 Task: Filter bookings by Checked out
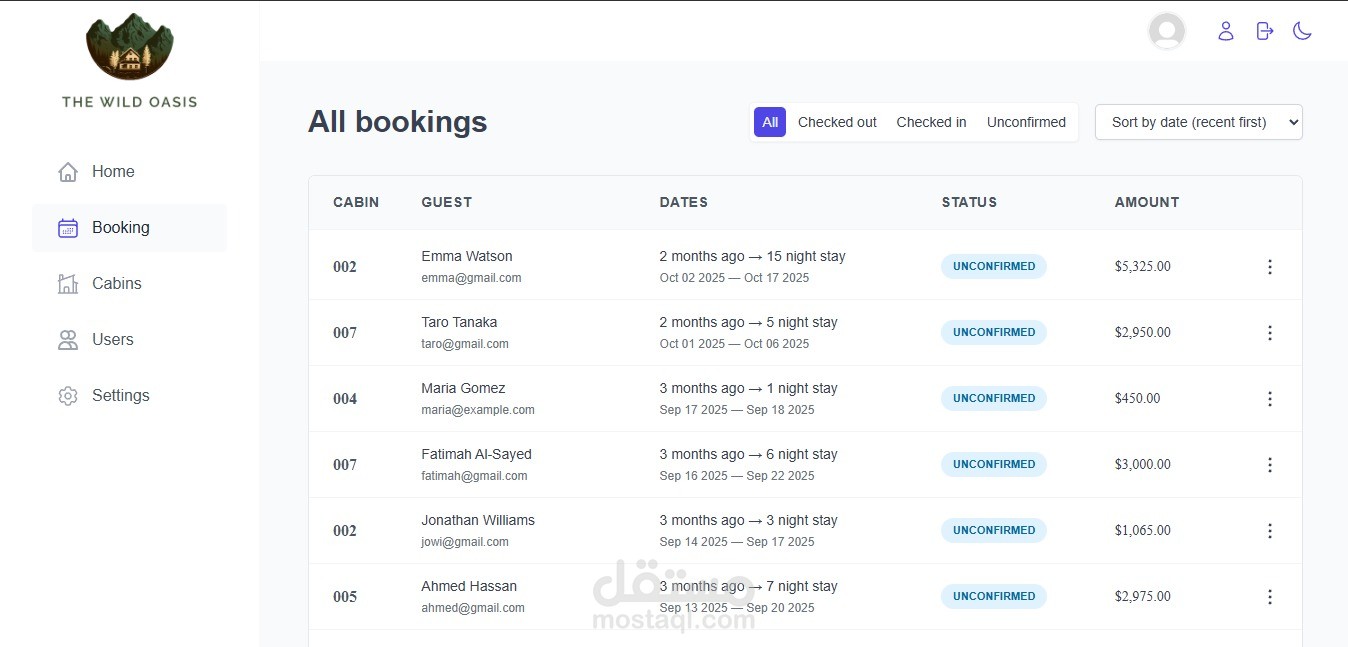(837, 122)
